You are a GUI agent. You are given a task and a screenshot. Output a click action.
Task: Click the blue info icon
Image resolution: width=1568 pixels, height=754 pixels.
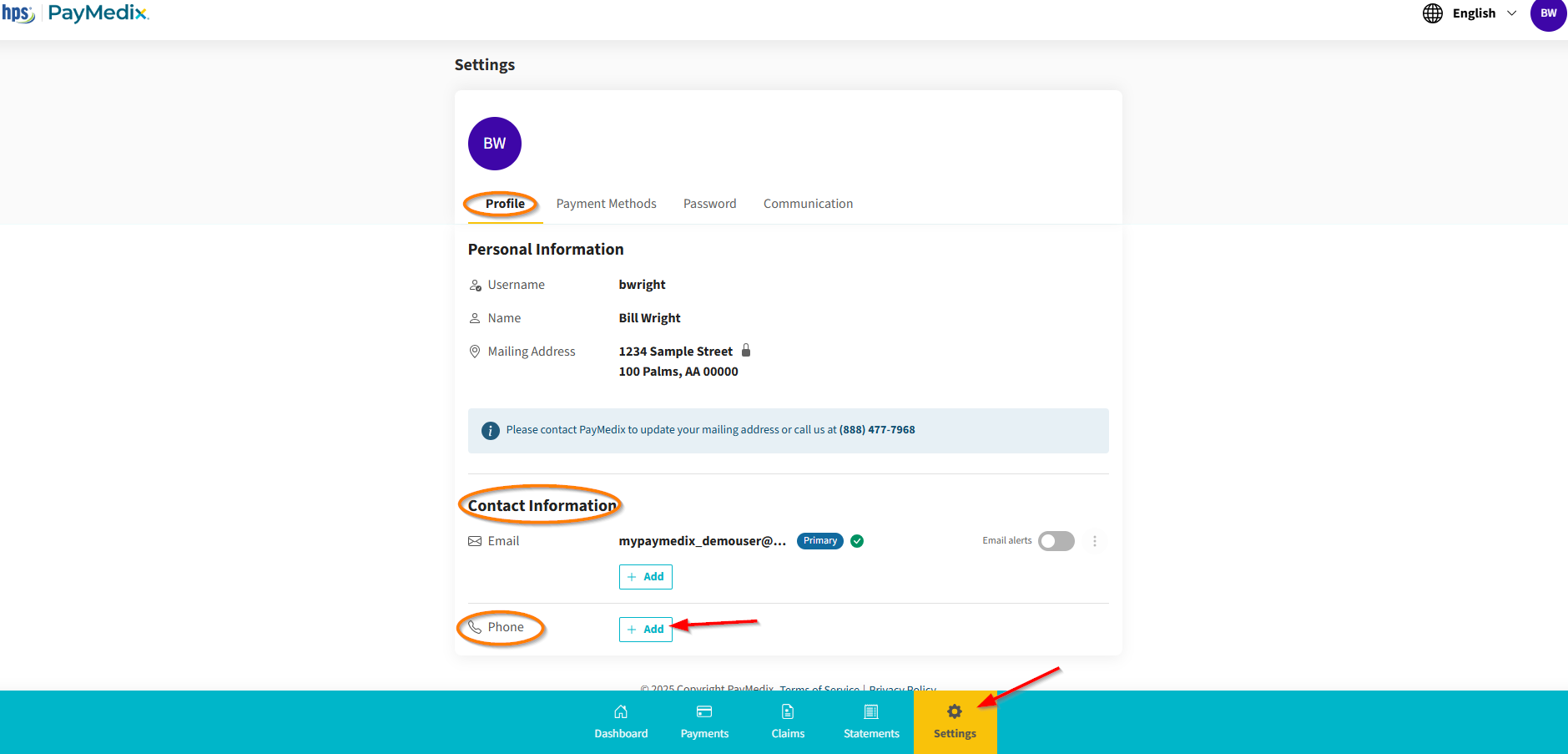click(491, 431)
